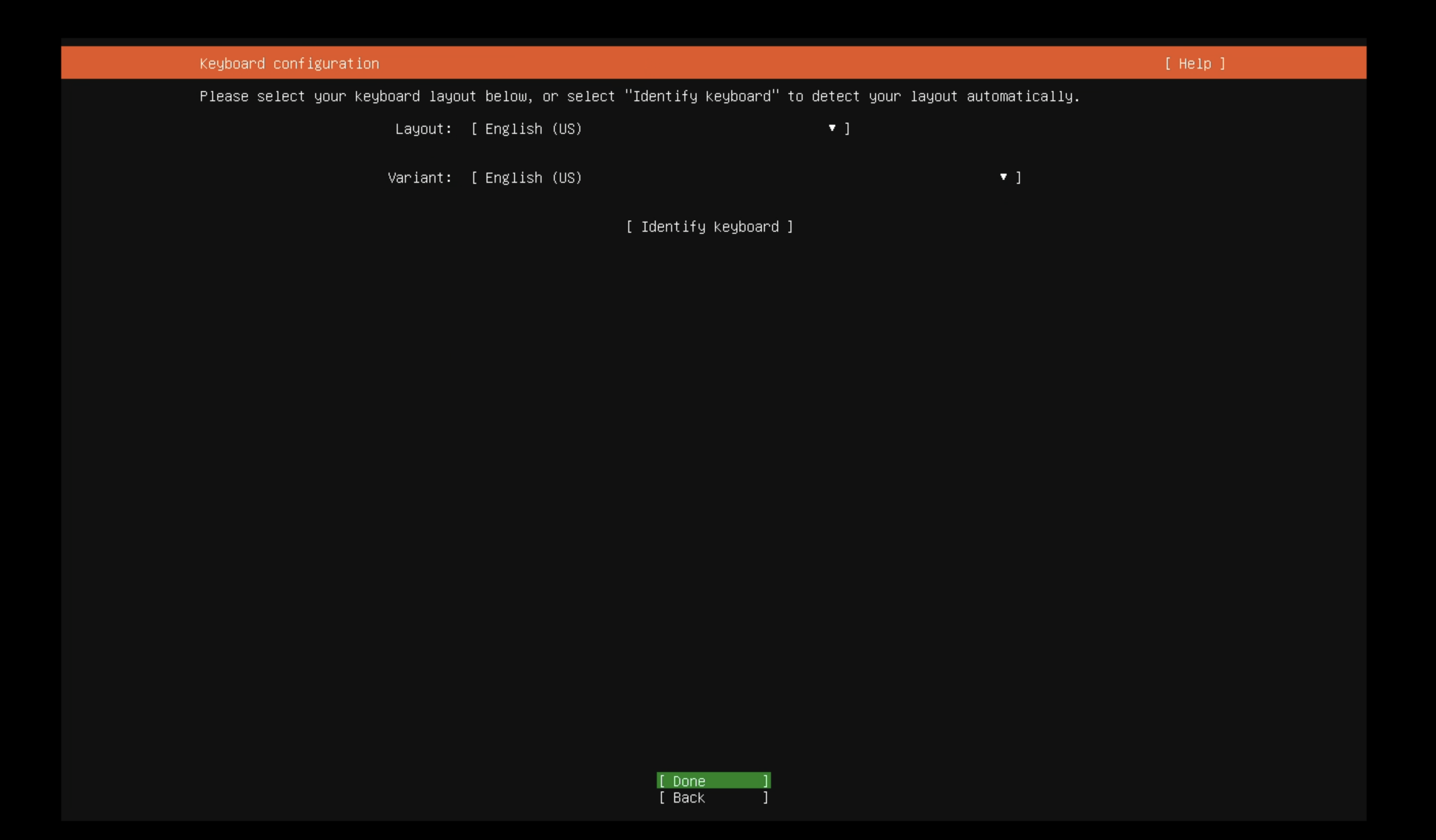
Task: Open the Help menu in header
Action: (x=1195, y=63)
